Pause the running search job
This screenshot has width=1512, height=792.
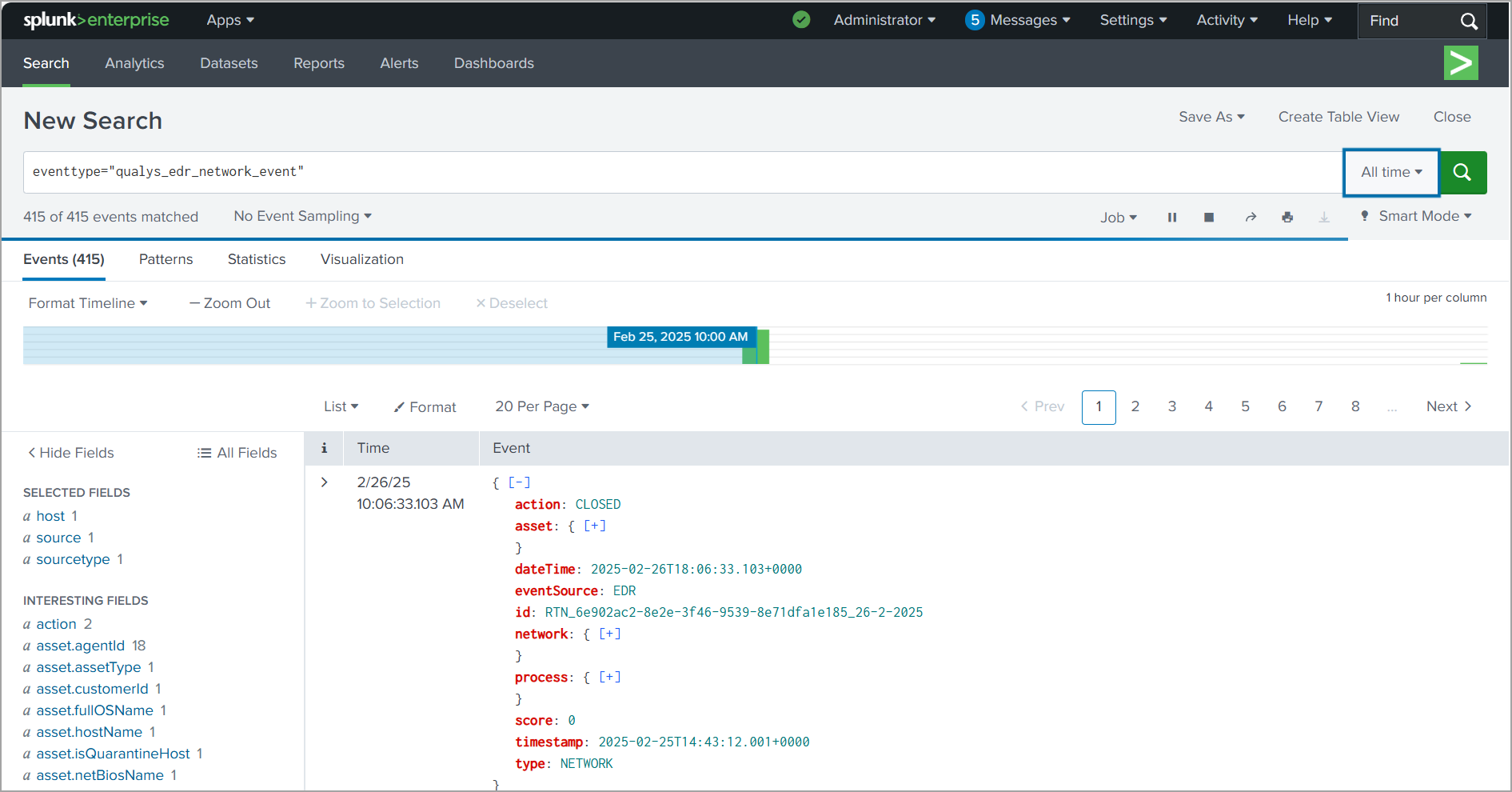1172,218
